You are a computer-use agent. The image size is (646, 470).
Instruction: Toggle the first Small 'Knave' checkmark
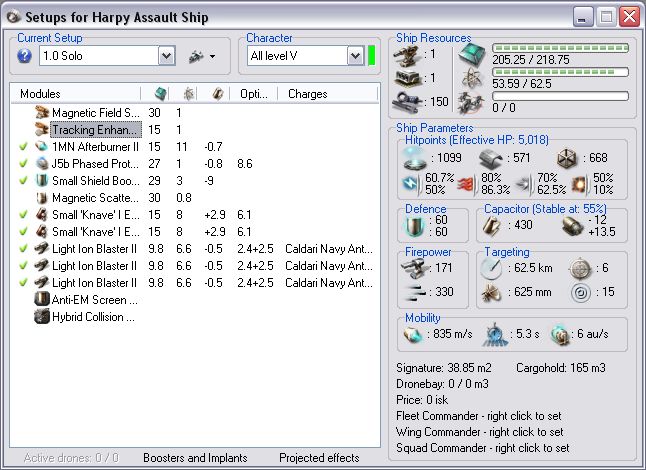[23, 215]
